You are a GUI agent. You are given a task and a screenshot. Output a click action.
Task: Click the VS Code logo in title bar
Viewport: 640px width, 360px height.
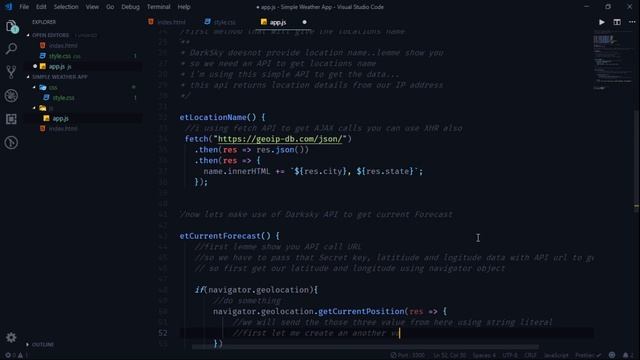(9, 7)
